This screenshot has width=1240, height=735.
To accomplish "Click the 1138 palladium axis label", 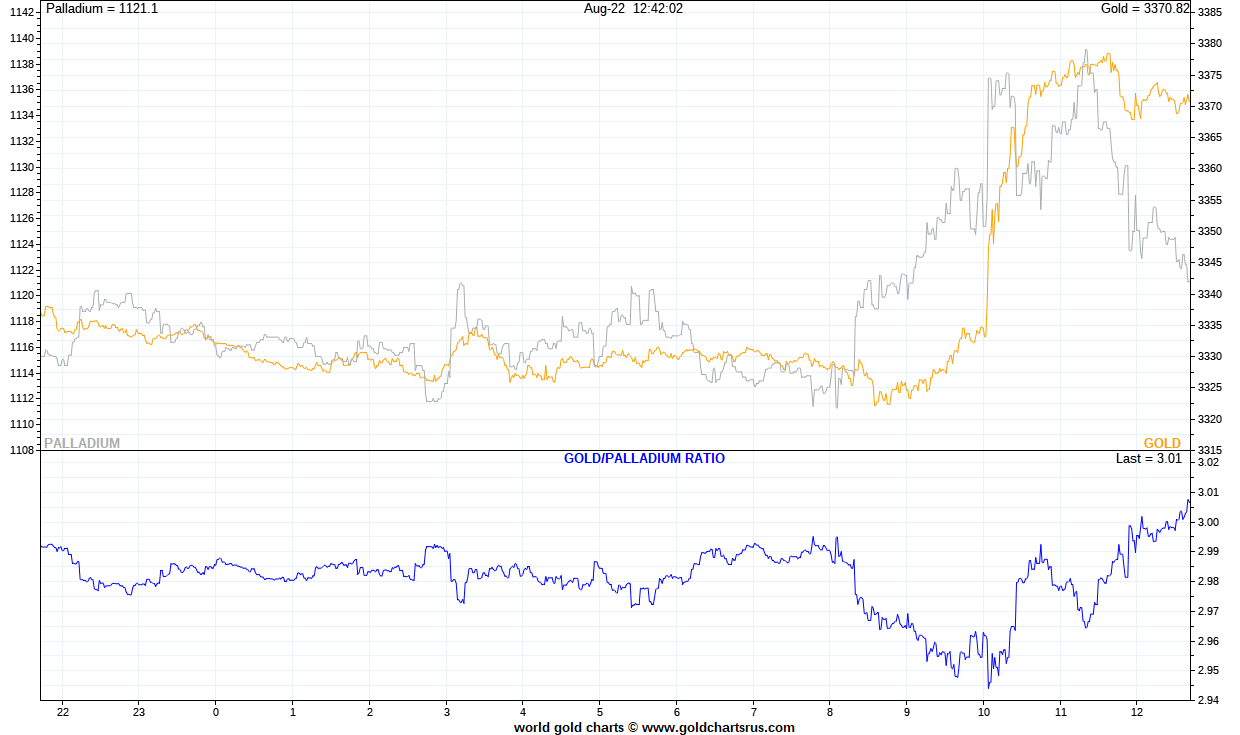I will [22, 64].
